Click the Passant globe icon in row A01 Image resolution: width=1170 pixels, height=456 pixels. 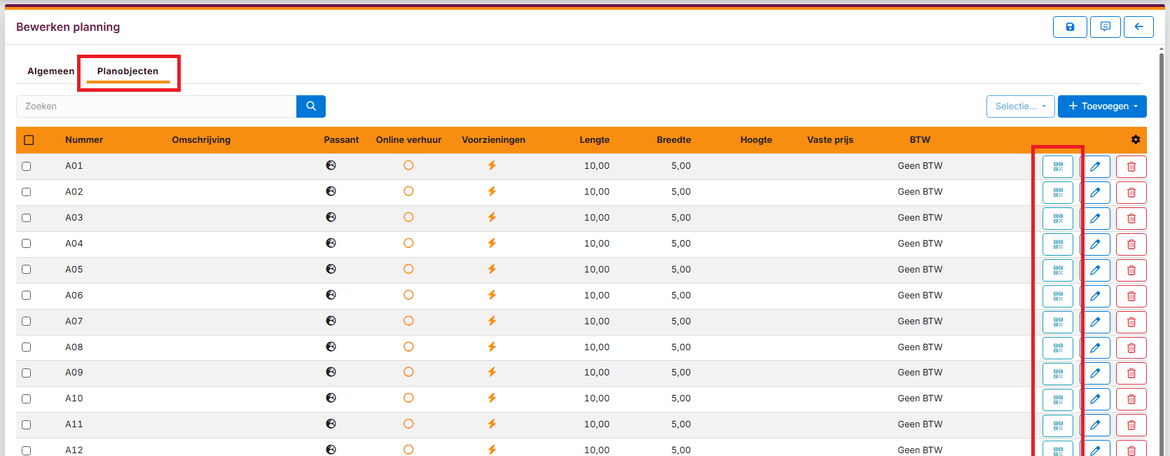coord(331,166)
